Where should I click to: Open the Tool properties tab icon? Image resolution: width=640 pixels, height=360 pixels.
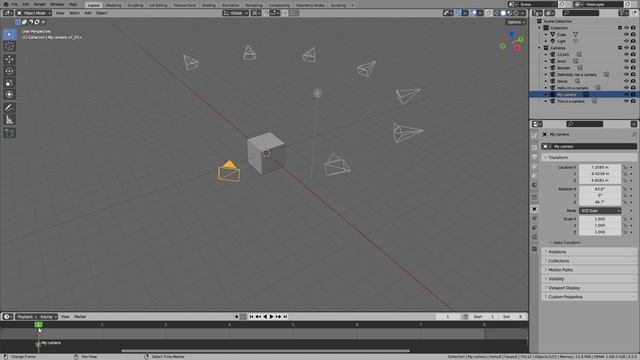tap(534, 136)
